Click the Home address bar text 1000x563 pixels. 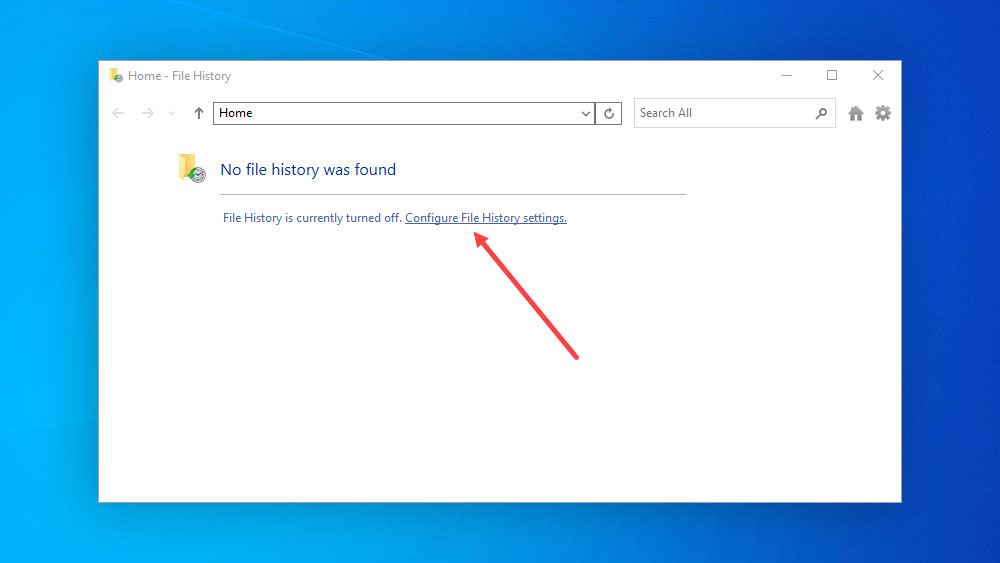[x=235, y=113]
